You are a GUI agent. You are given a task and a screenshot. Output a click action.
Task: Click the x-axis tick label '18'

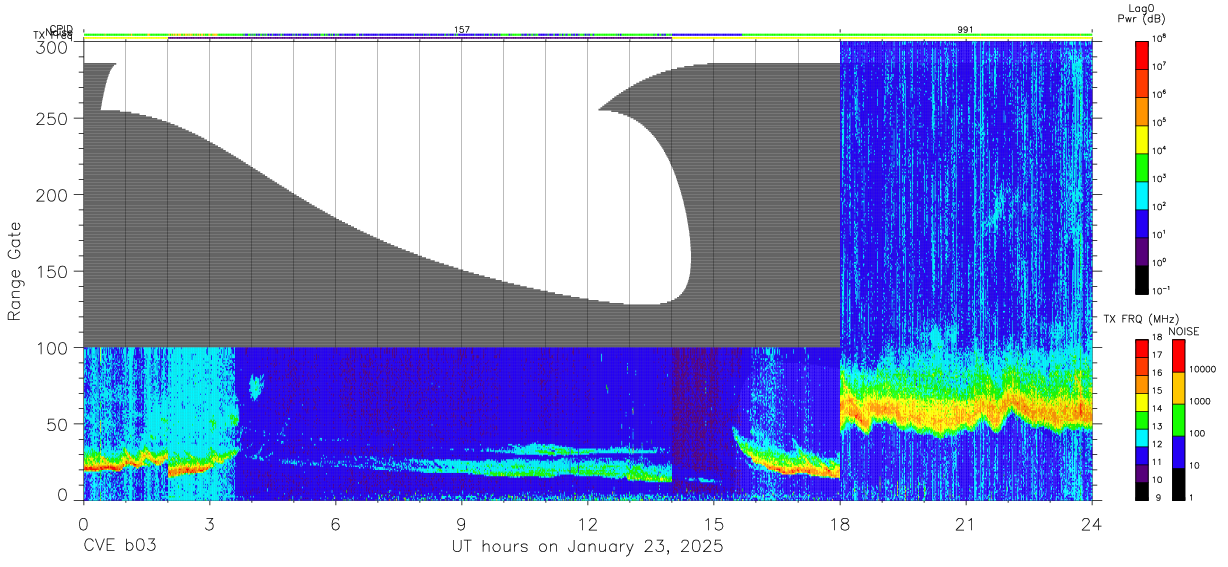pos(840,524)
